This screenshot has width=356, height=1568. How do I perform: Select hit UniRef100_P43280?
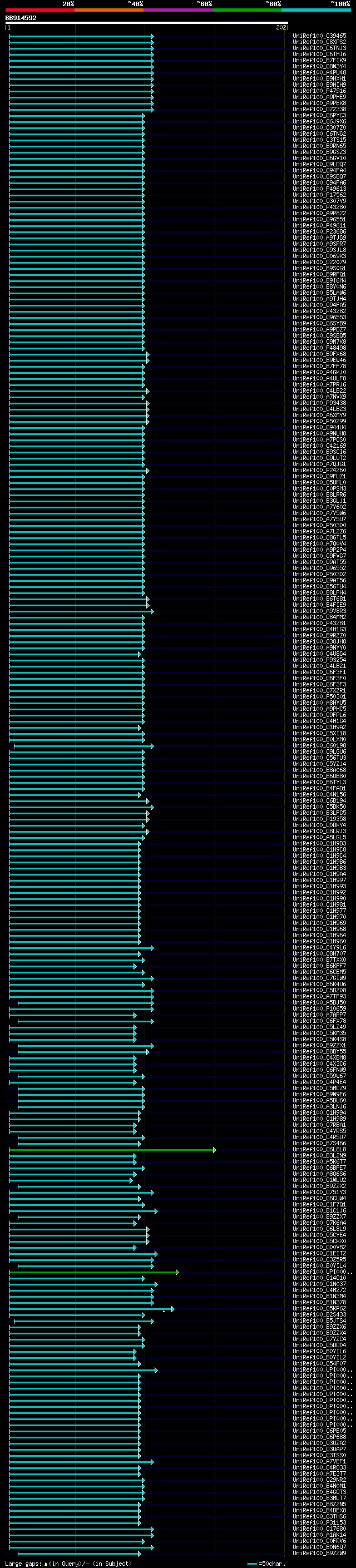(319, 207)
